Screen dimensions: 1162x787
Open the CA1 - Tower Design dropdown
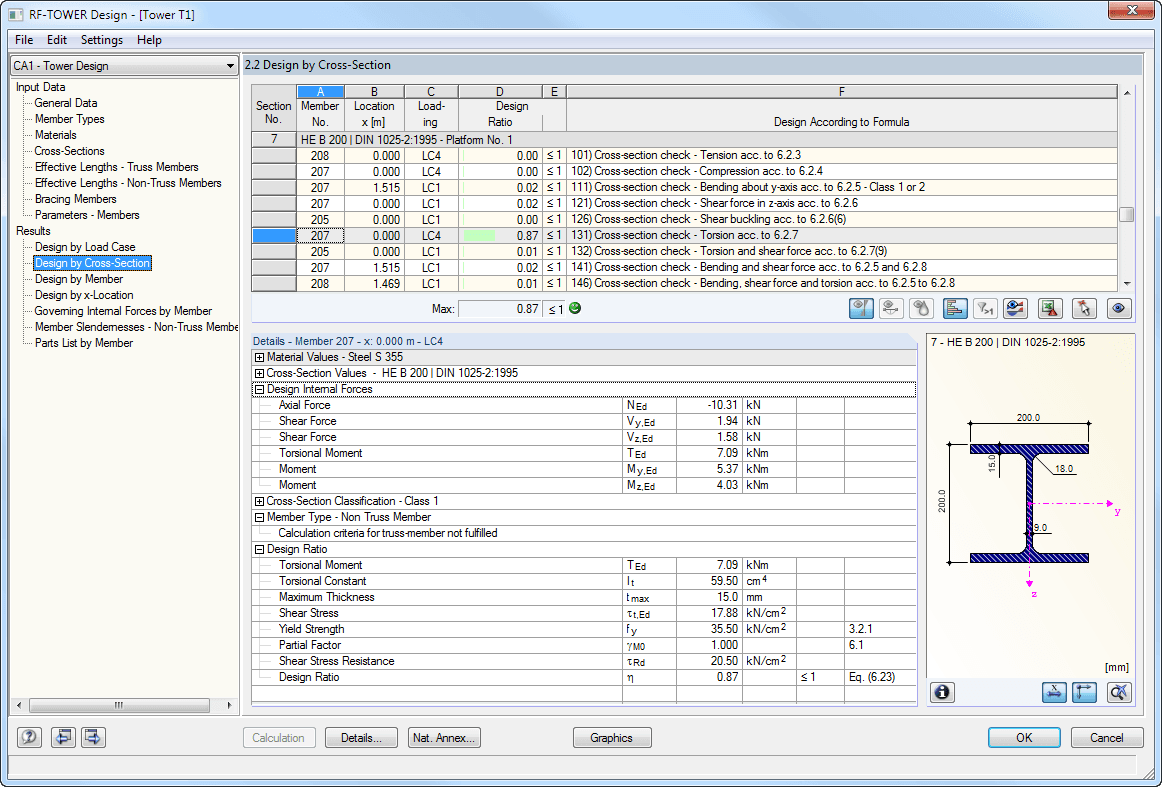[123, 66]
